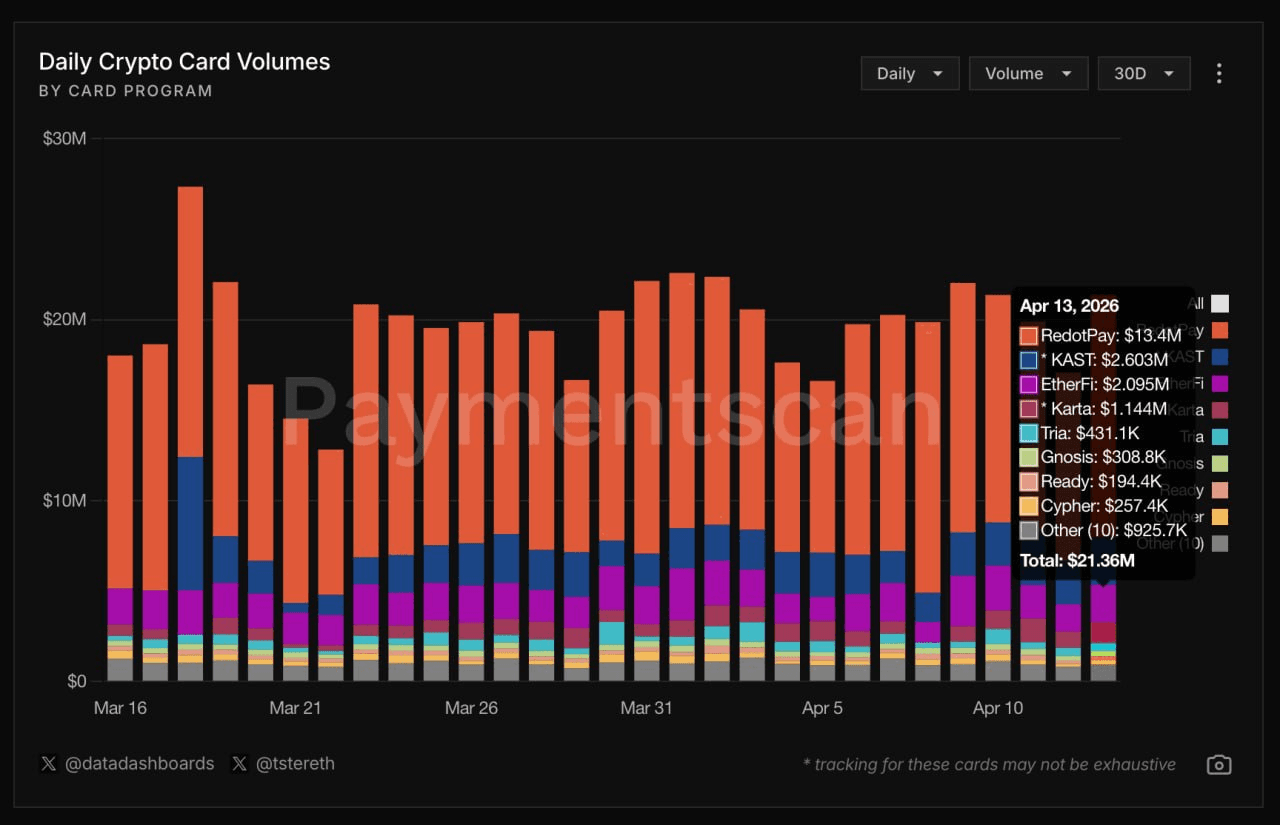Open the 30D time range dropdown

coord(1143,73)
